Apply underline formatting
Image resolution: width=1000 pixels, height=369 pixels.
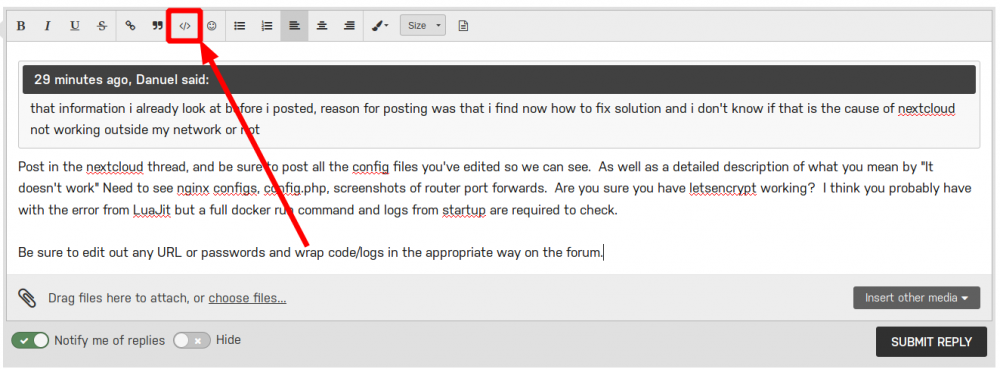tap(75, 26)
